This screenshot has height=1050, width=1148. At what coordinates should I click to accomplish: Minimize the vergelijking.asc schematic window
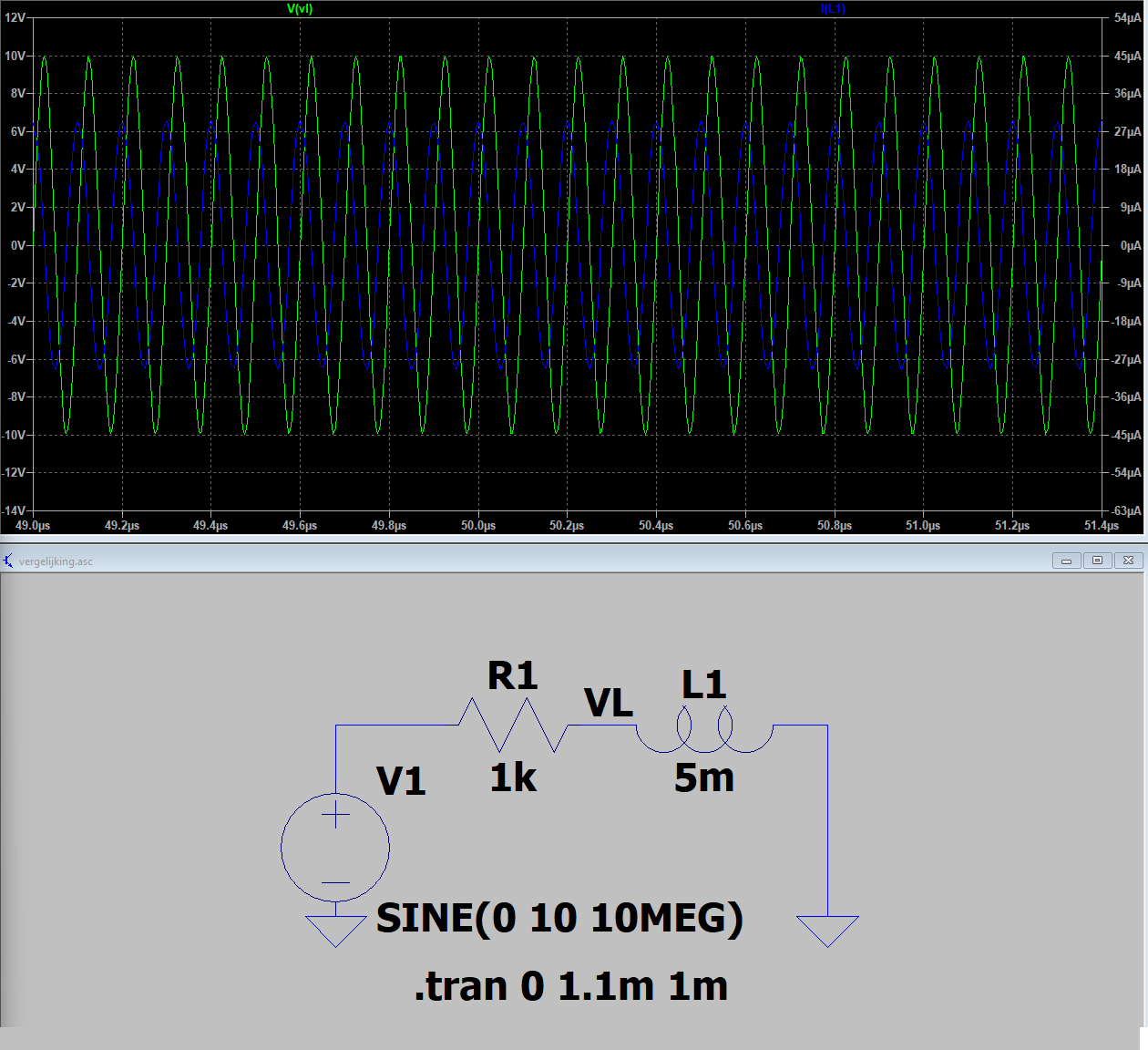tap(1066, 561)
